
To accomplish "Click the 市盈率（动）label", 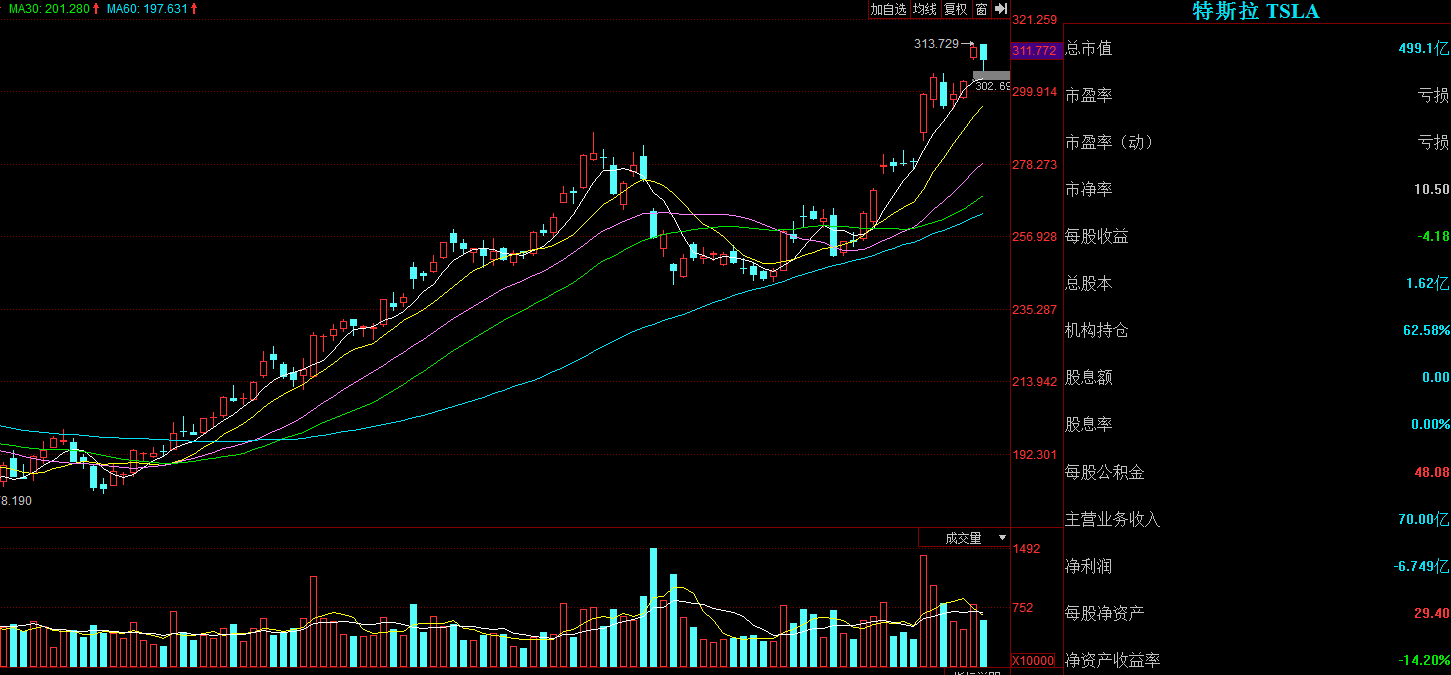I will point(1110,142).
